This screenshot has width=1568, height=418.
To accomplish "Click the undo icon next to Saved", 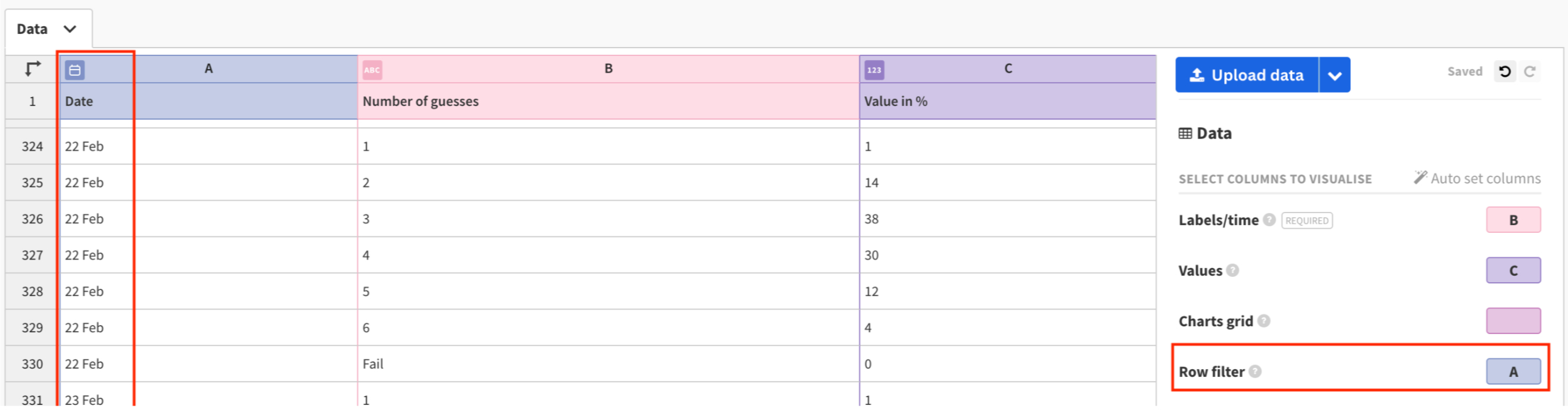I will click(x=1505, y=72).
